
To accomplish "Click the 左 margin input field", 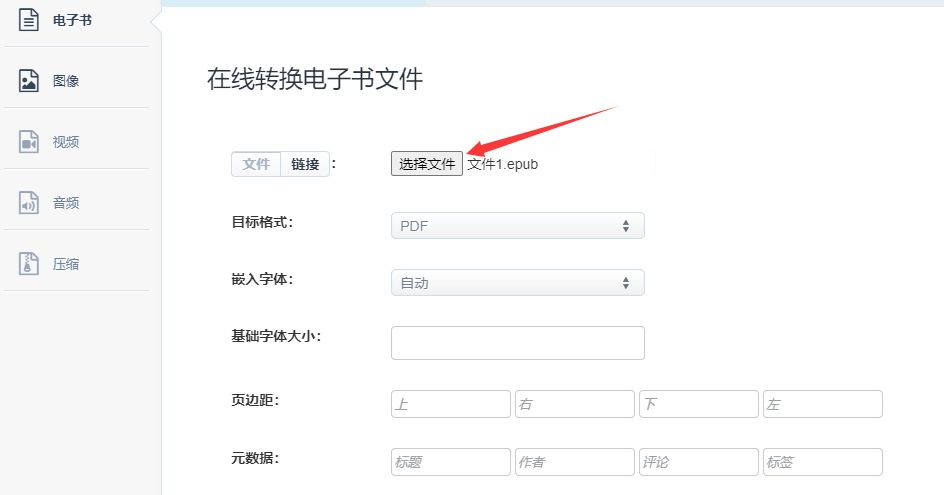I will [823, 404].
